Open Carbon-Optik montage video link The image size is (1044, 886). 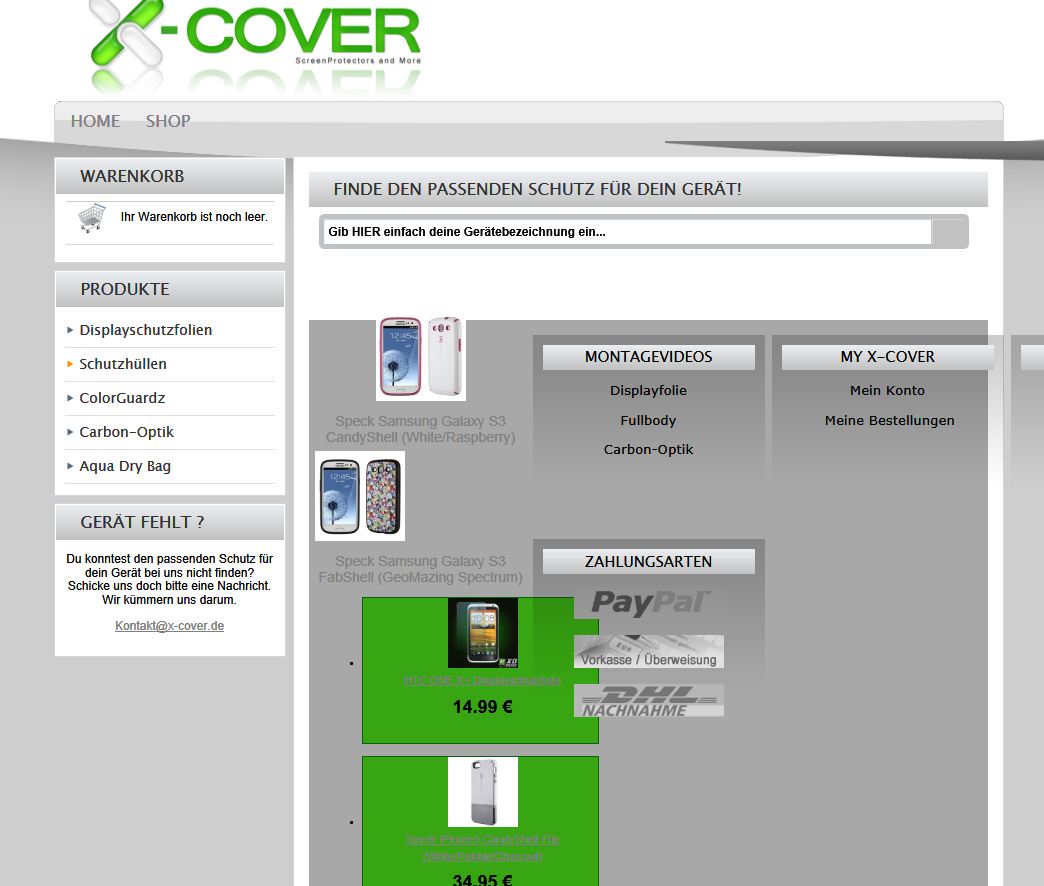[648, 449]
